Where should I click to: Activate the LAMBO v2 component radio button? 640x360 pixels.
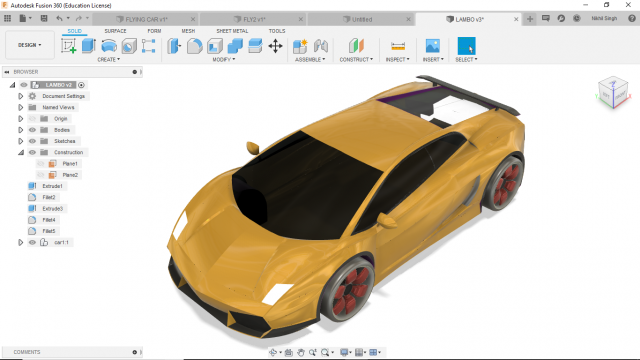(x=82, y=85)
